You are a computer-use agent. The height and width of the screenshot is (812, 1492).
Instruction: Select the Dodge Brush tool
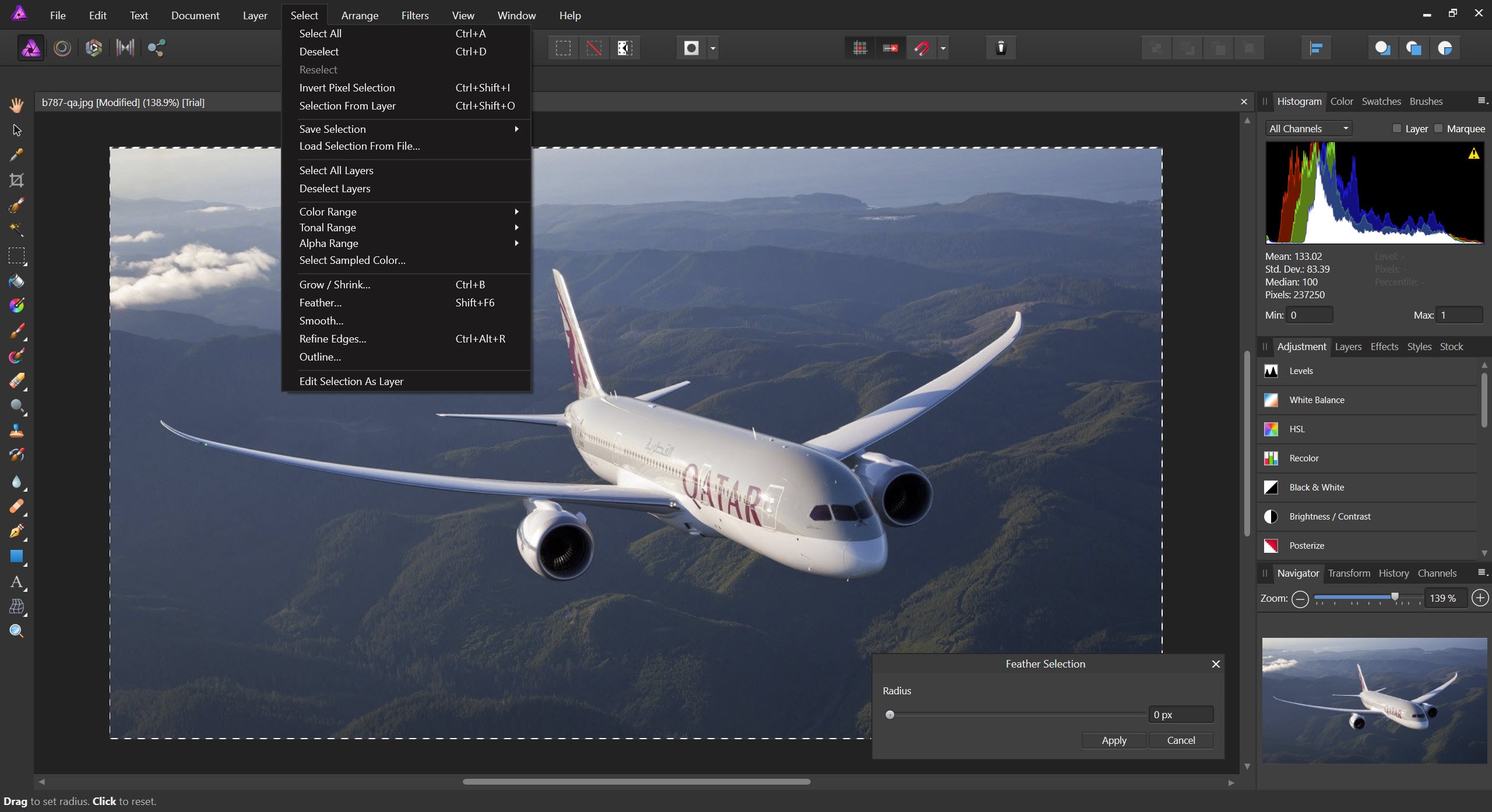(x=16, y=406)
